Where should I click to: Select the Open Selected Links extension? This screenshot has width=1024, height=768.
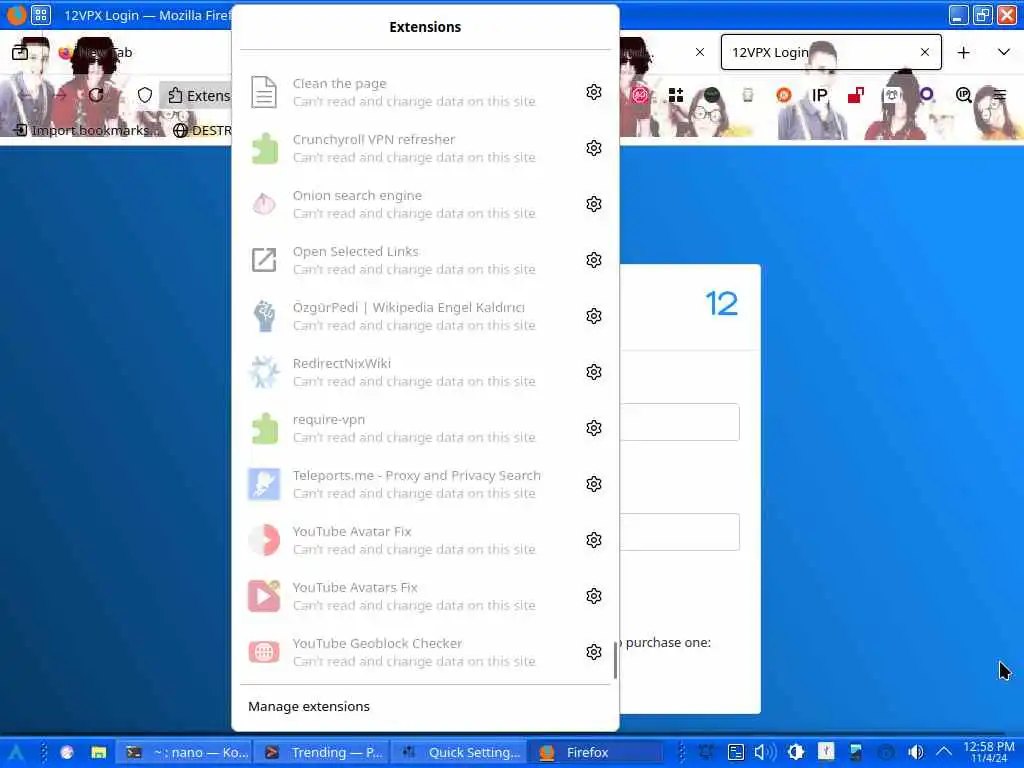tap(408, 260)
